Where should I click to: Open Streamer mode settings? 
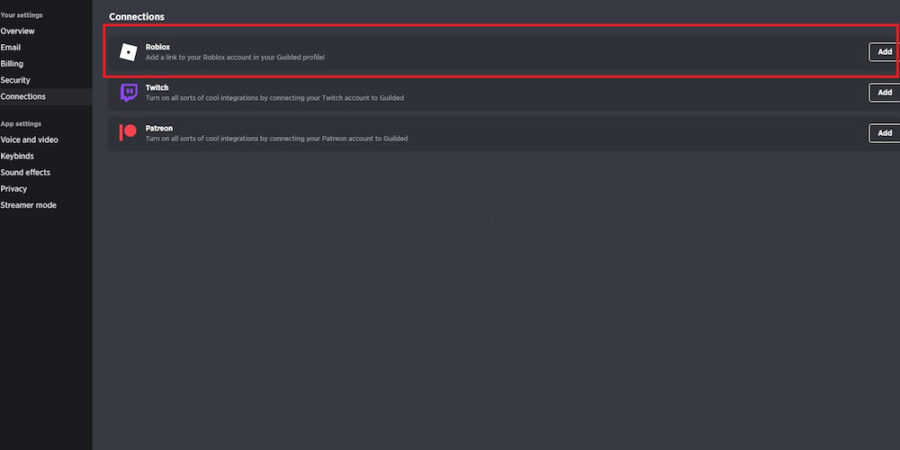tap(28, 205)
